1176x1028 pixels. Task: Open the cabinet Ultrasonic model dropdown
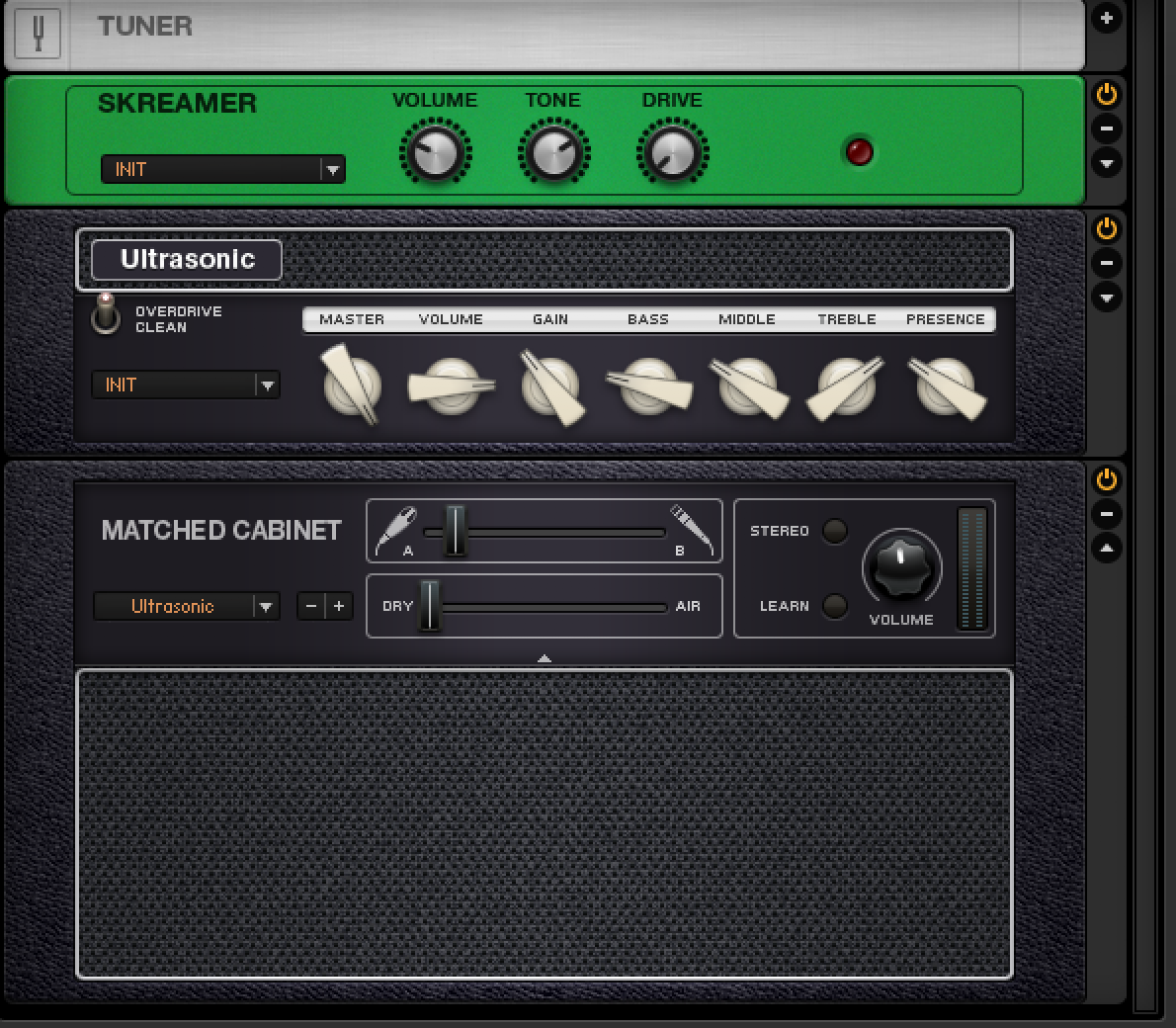[187, 606]
